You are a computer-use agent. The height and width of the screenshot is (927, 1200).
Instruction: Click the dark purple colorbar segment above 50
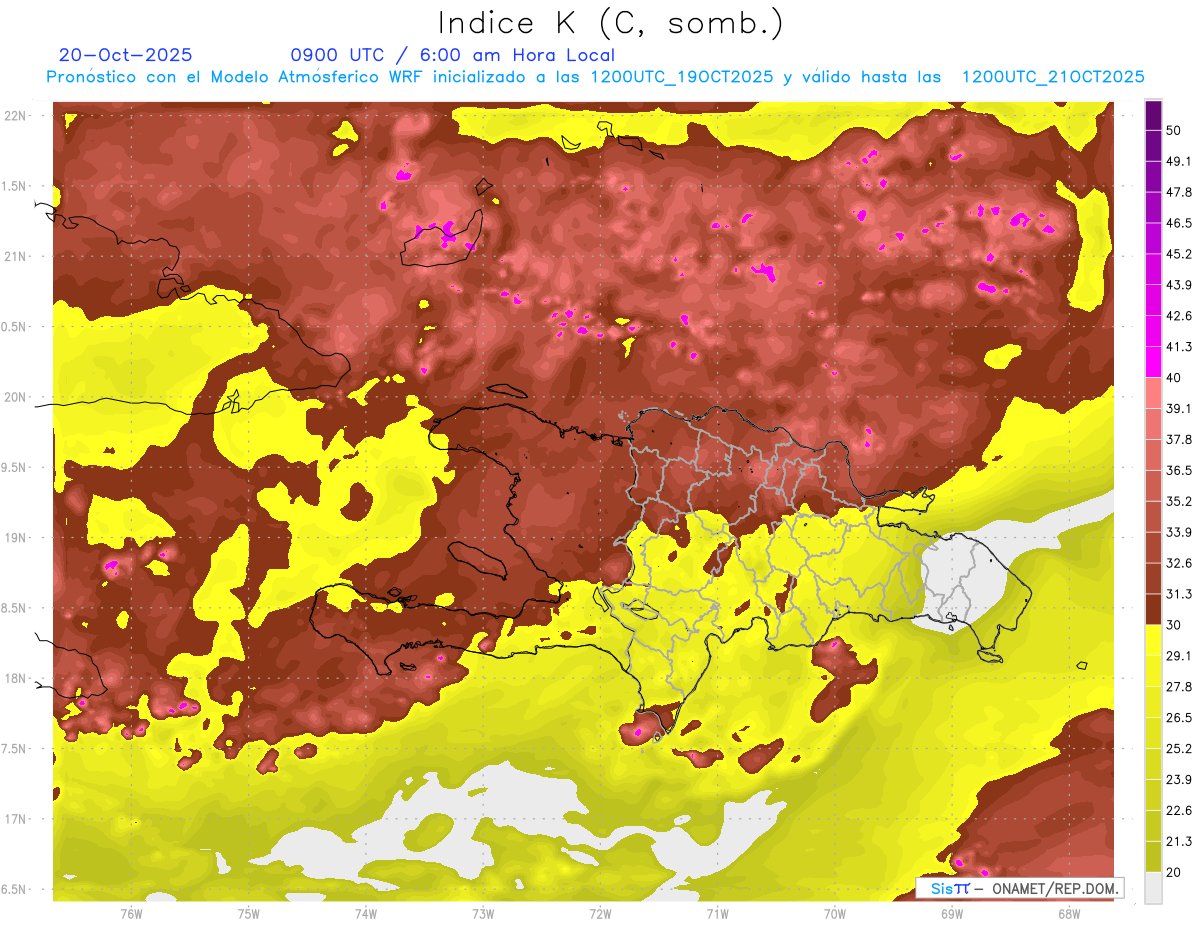pyautogui.click(x=1153, y=115)
